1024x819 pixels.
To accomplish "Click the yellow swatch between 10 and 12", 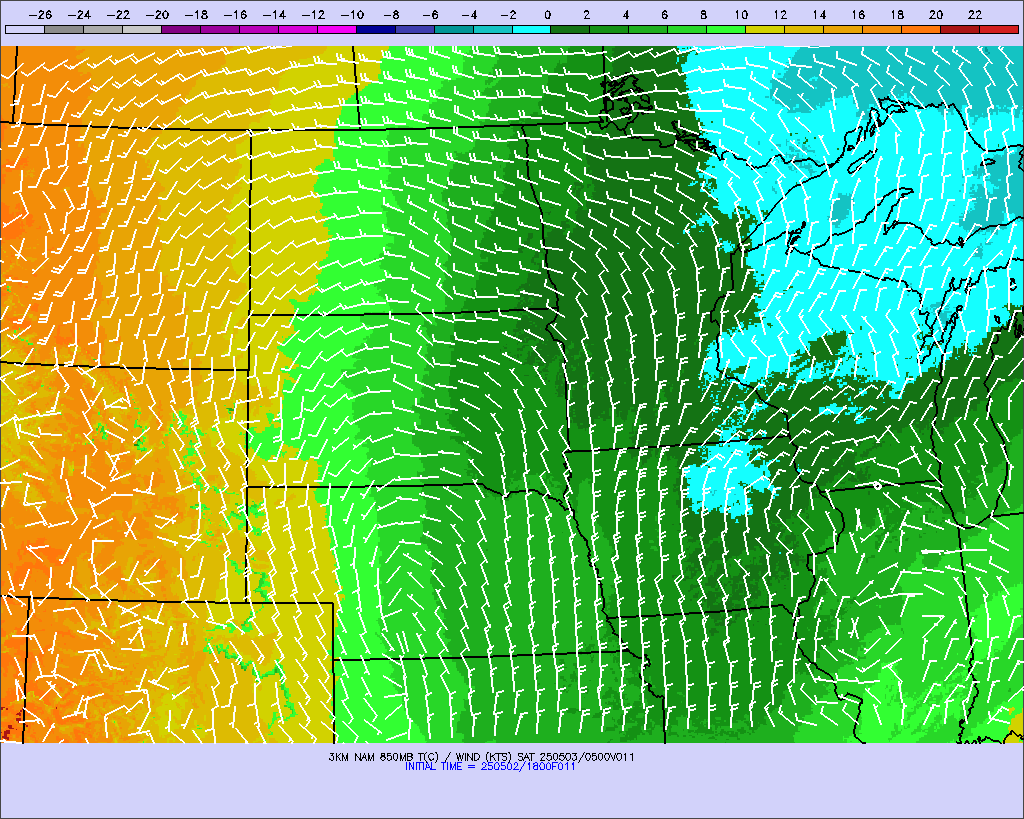I will point(765,29).
